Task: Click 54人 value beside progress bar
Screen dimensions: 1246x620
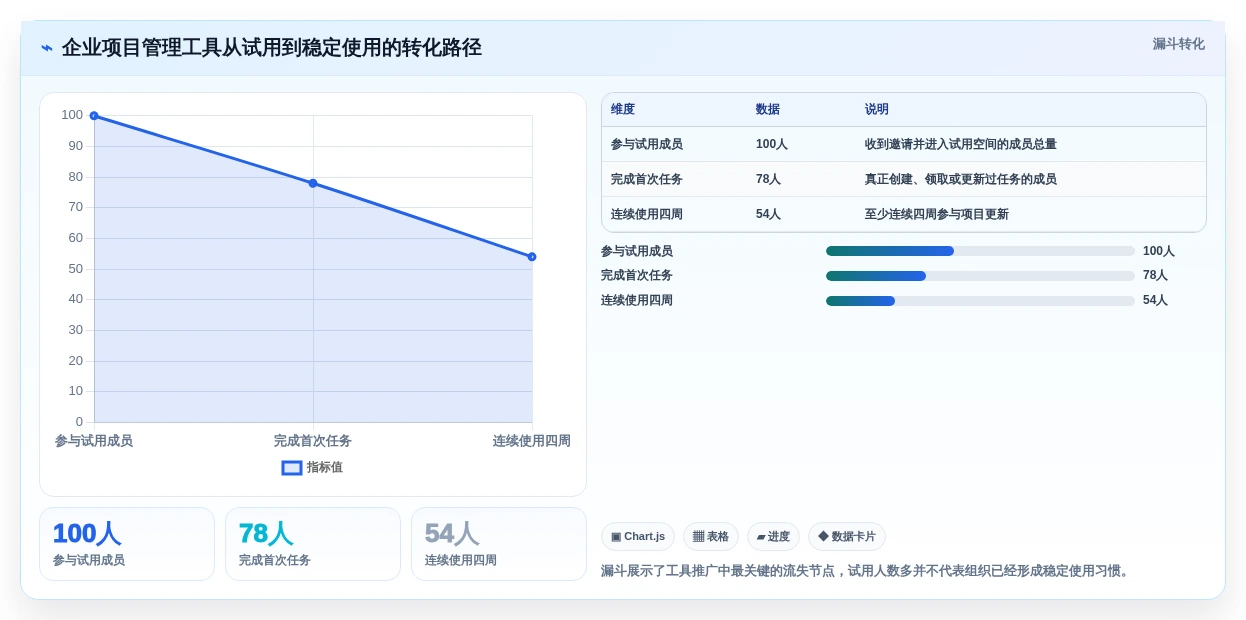Action: pos(1155,300)
